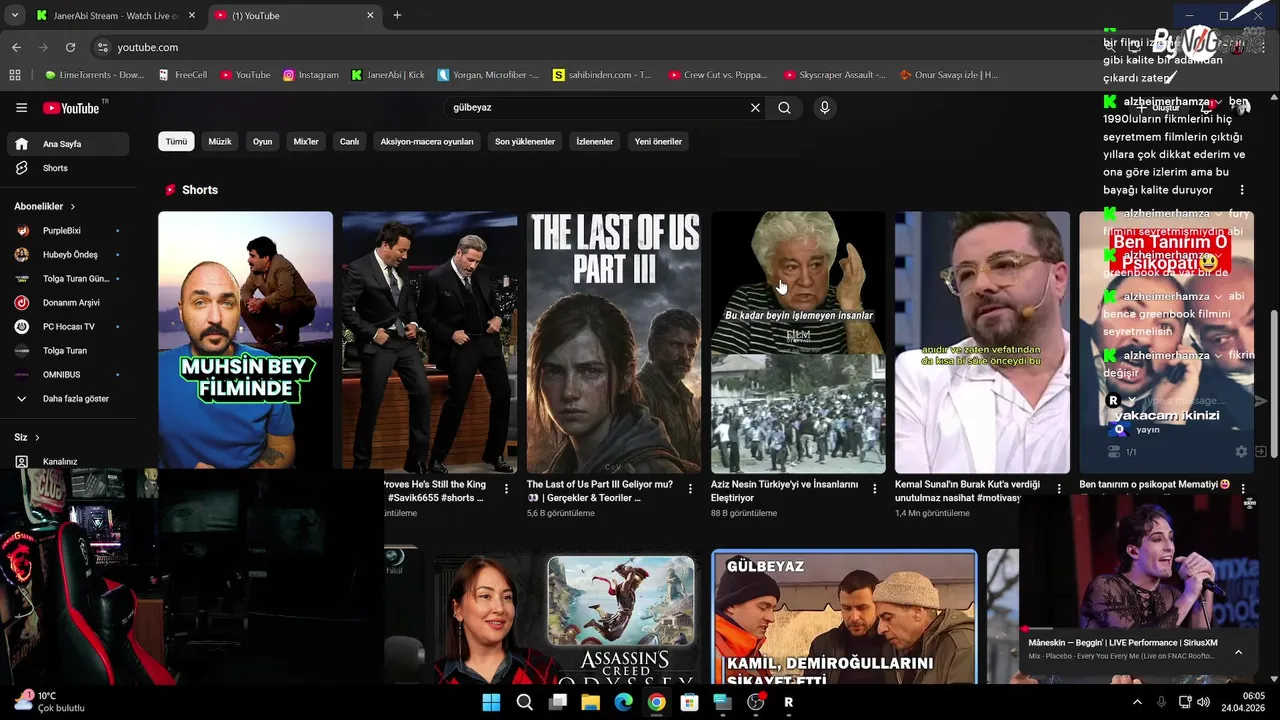Open the Windows Start button
Screen dimensions: 1280x720
click(491, 702)
